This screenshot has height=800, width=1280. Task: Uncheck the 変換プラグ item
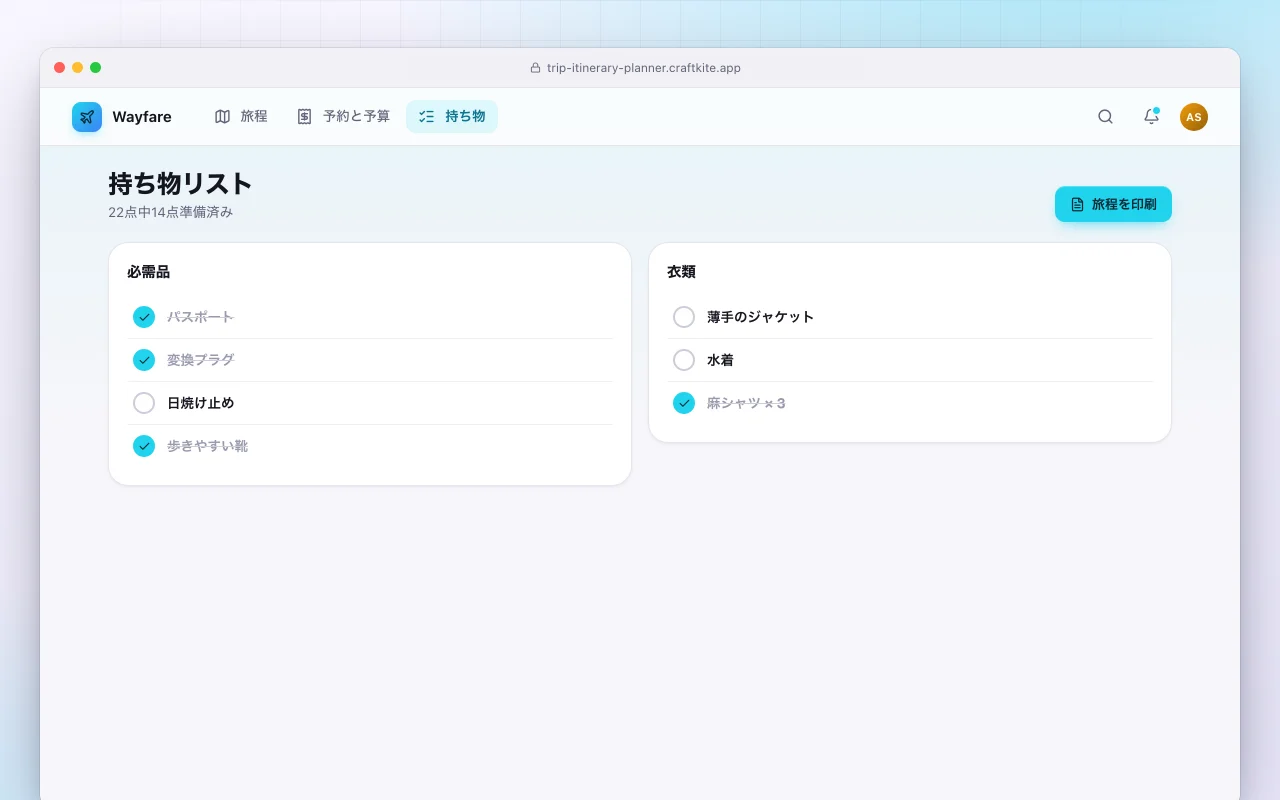coord(144,360)
